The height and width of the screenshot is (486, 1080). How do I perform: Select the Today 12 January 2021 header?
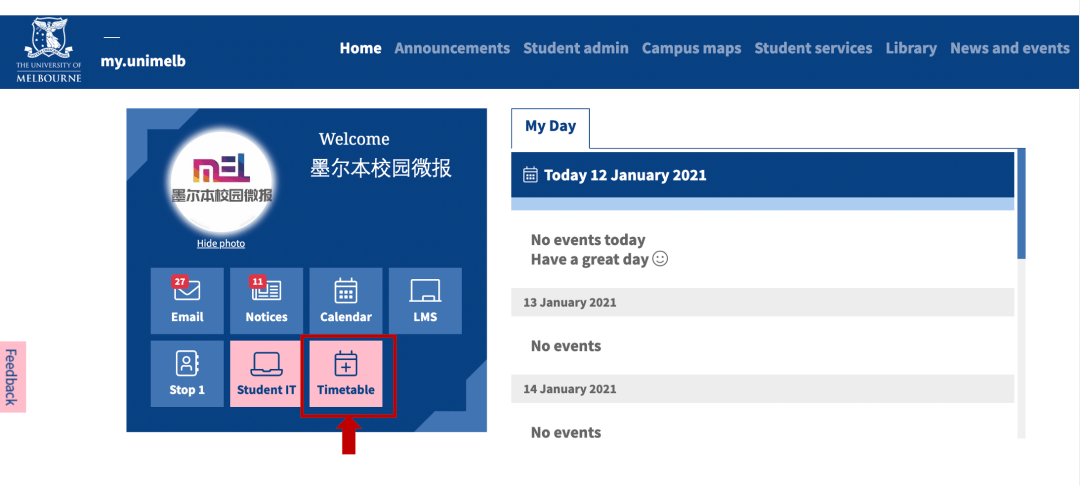coord(762,175)
